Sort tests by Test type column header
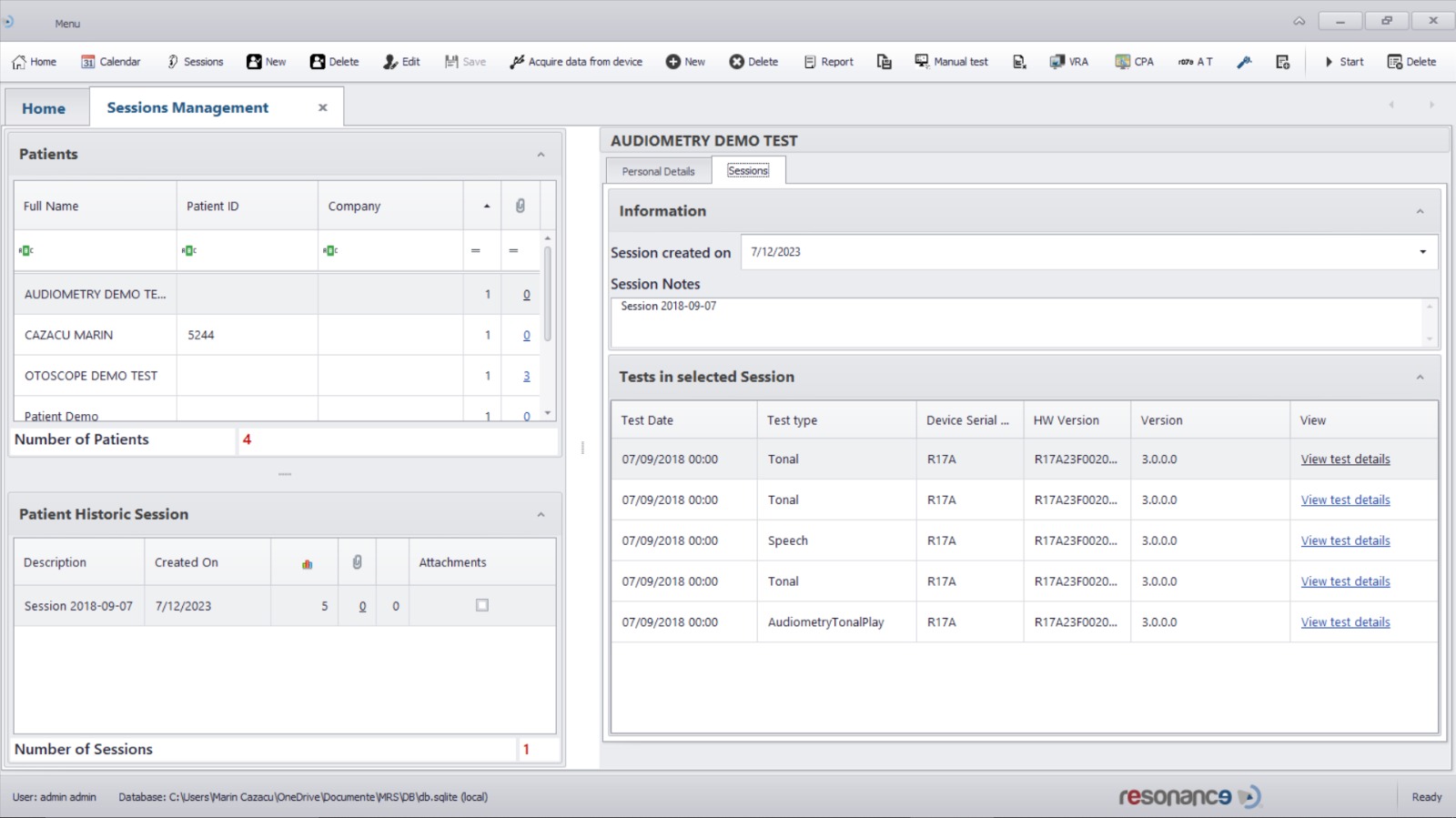The height and width of the screenshot is (818, 1456). click(836, 420)
